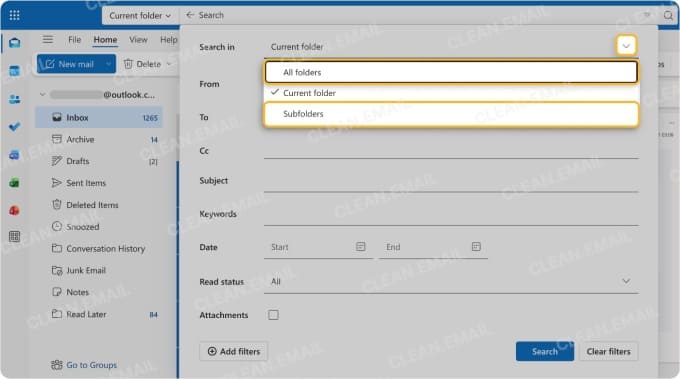Click the Go to Groups people icon
680x379 pixels.
[57, 365]
